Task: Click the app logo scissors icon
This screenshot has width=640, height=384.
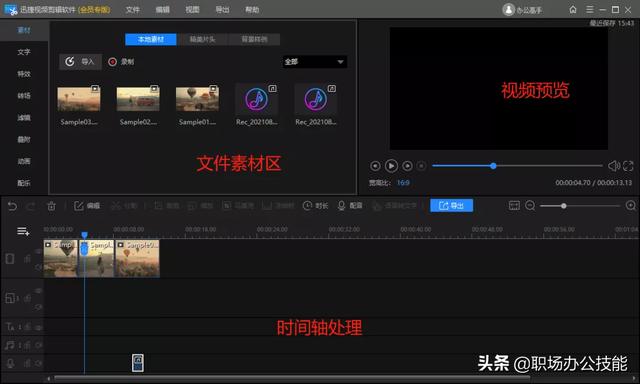Action: coord(11,9)
